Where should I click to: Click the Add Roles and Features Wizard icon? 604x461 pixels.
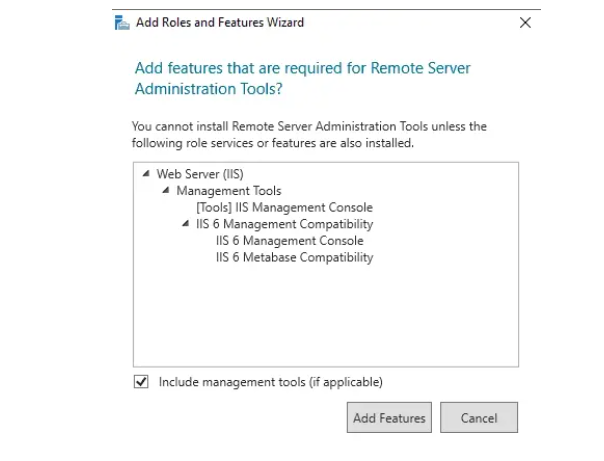coord(122,23)
